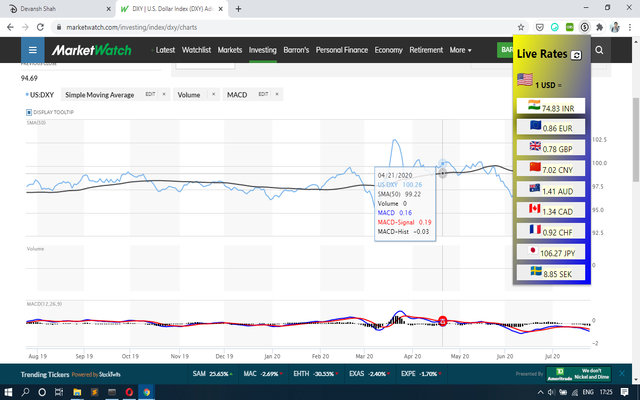Go to the Markets menu item
The height and width of the screenshot is (400, 640).
(230, 49)
